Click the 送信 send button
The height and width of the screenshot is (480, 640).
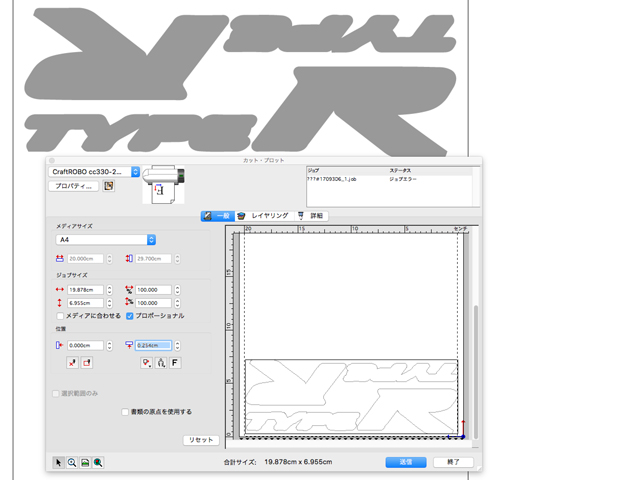pos(406,462)
